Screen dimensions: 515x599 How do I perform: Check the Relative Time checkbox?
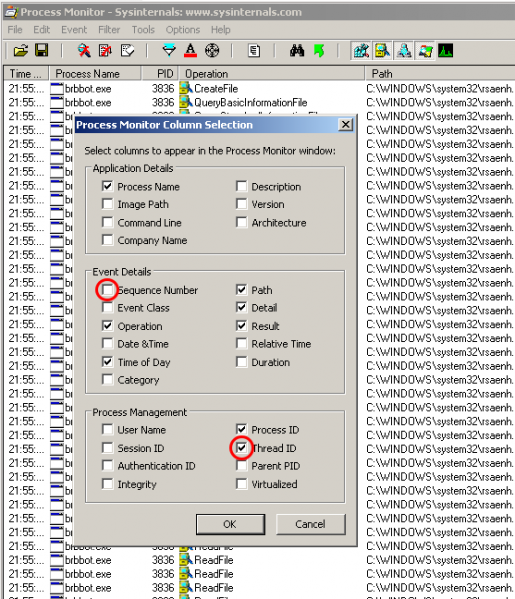coord(241,343)
